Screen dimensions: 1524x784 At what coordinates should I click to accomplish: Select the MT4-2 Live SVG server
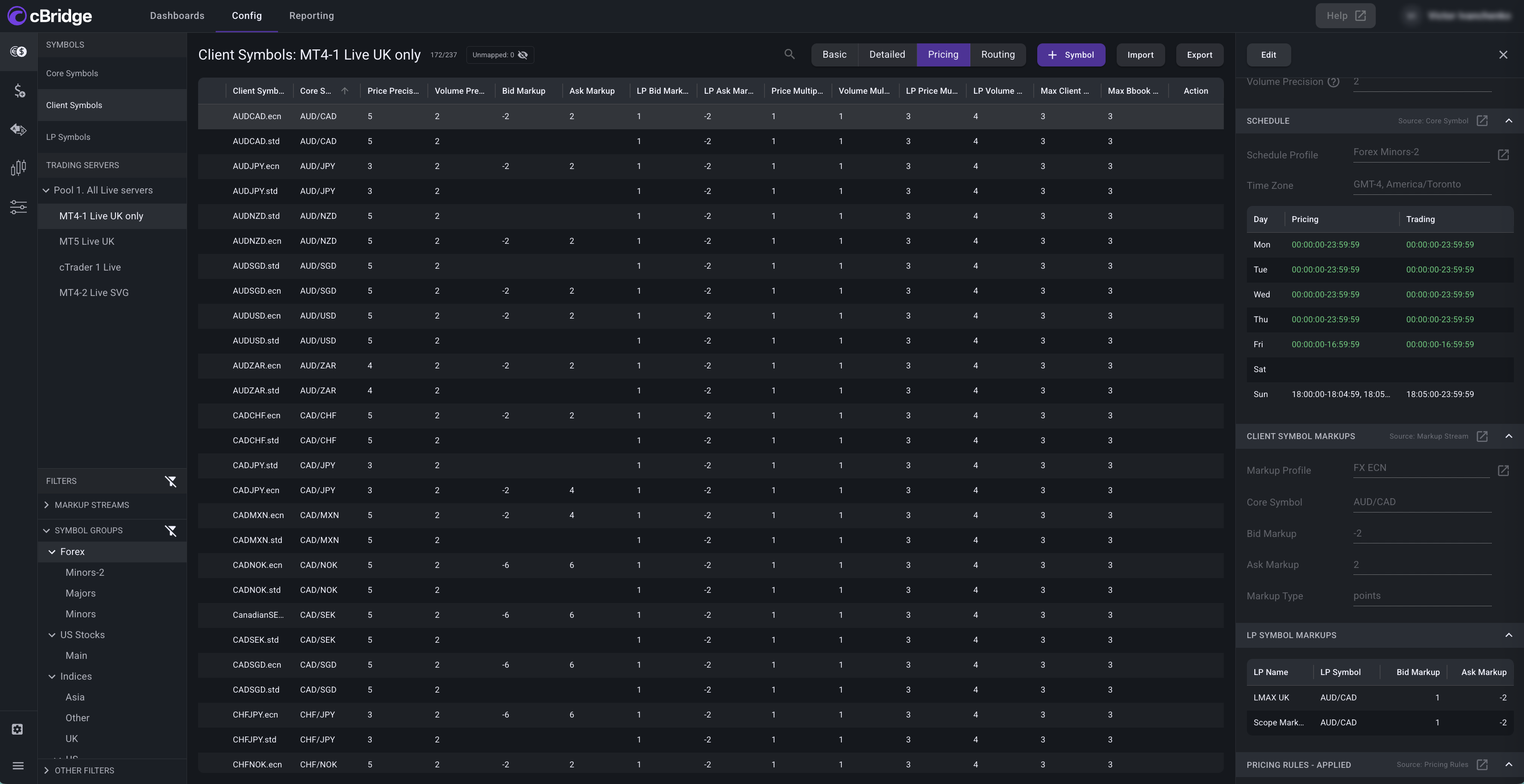tap(112, 293)
